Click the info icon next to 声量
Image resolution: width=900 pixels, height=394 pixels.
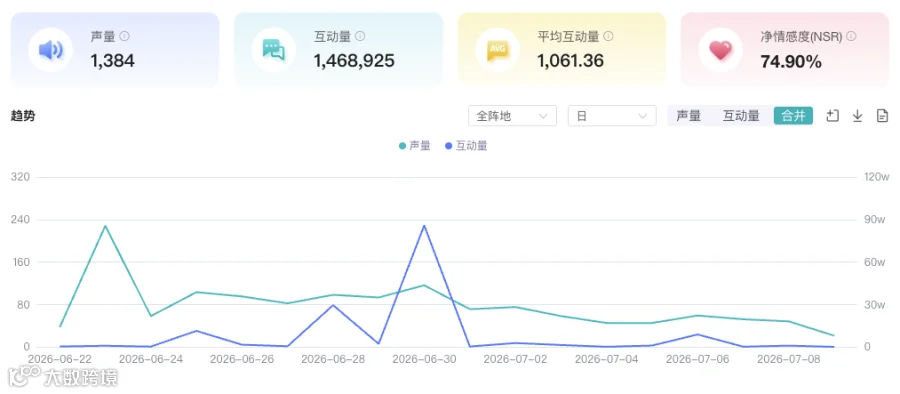click(x=125, y=36)
